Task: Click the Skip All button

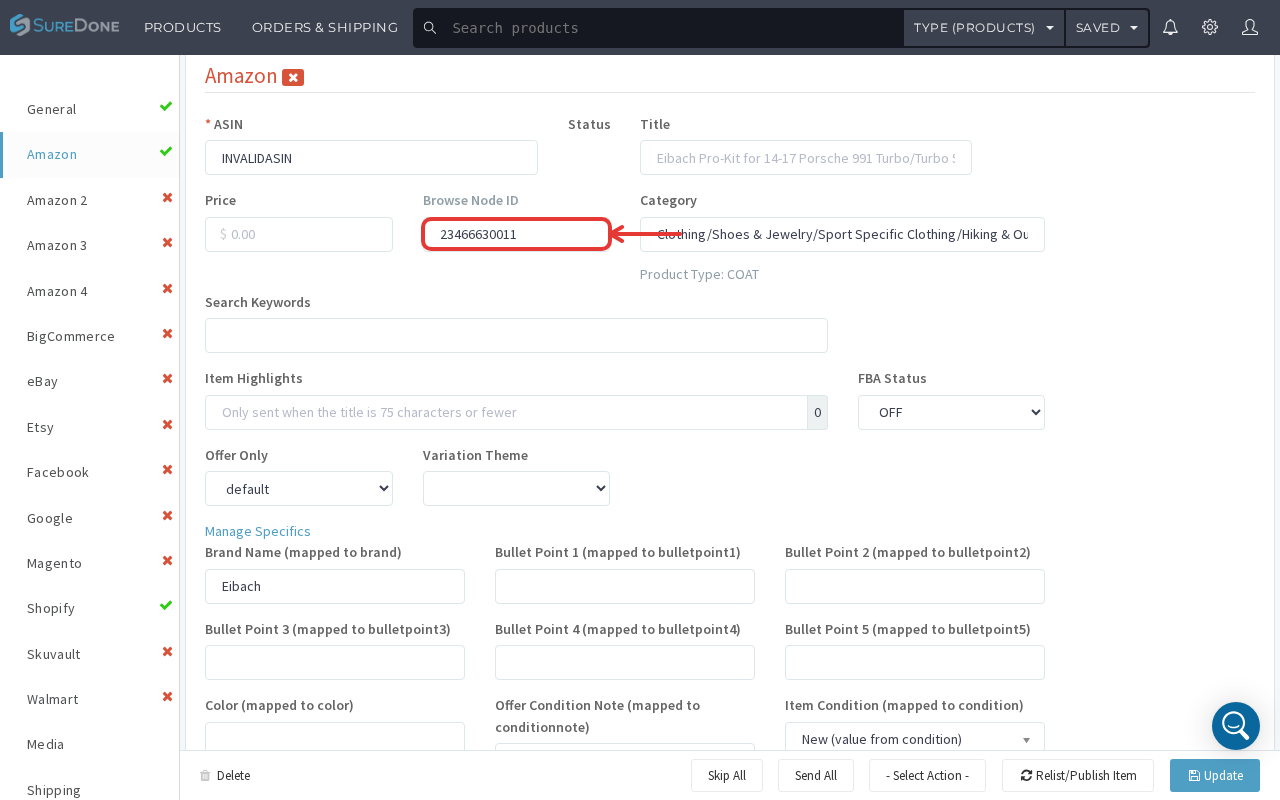Action: point(727,776)
